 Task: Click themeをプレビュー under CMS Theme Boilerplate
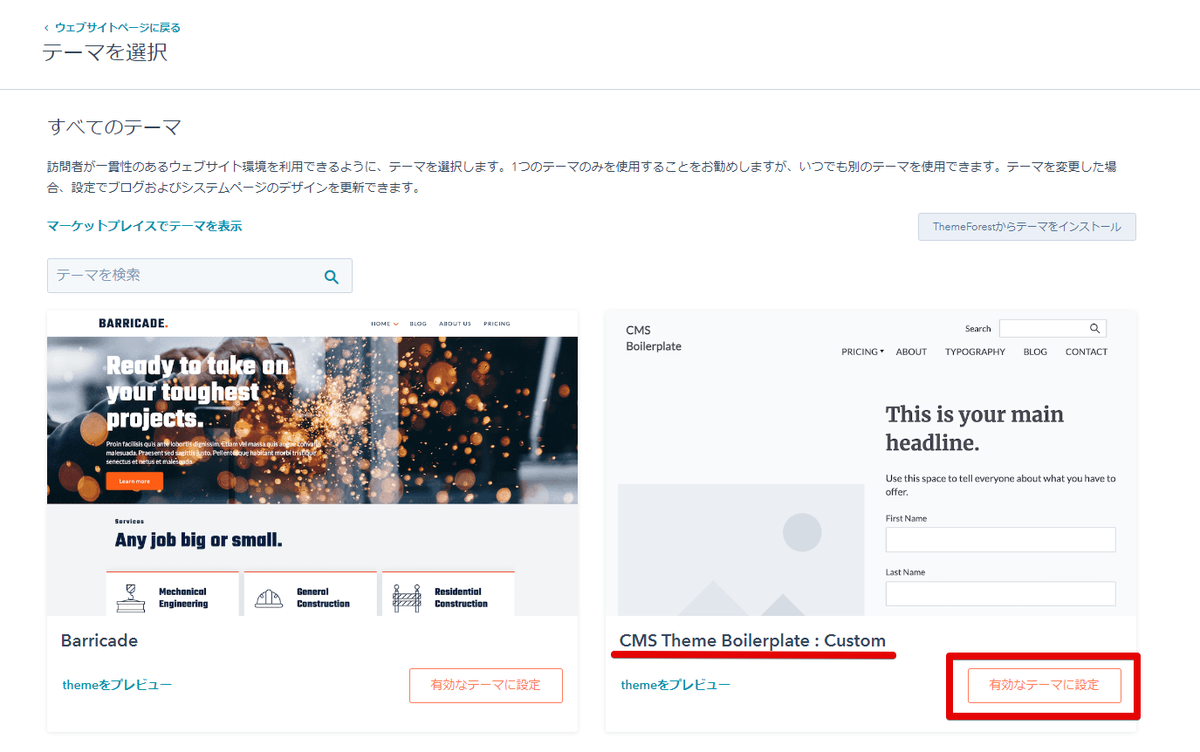(x=675, y=685)
